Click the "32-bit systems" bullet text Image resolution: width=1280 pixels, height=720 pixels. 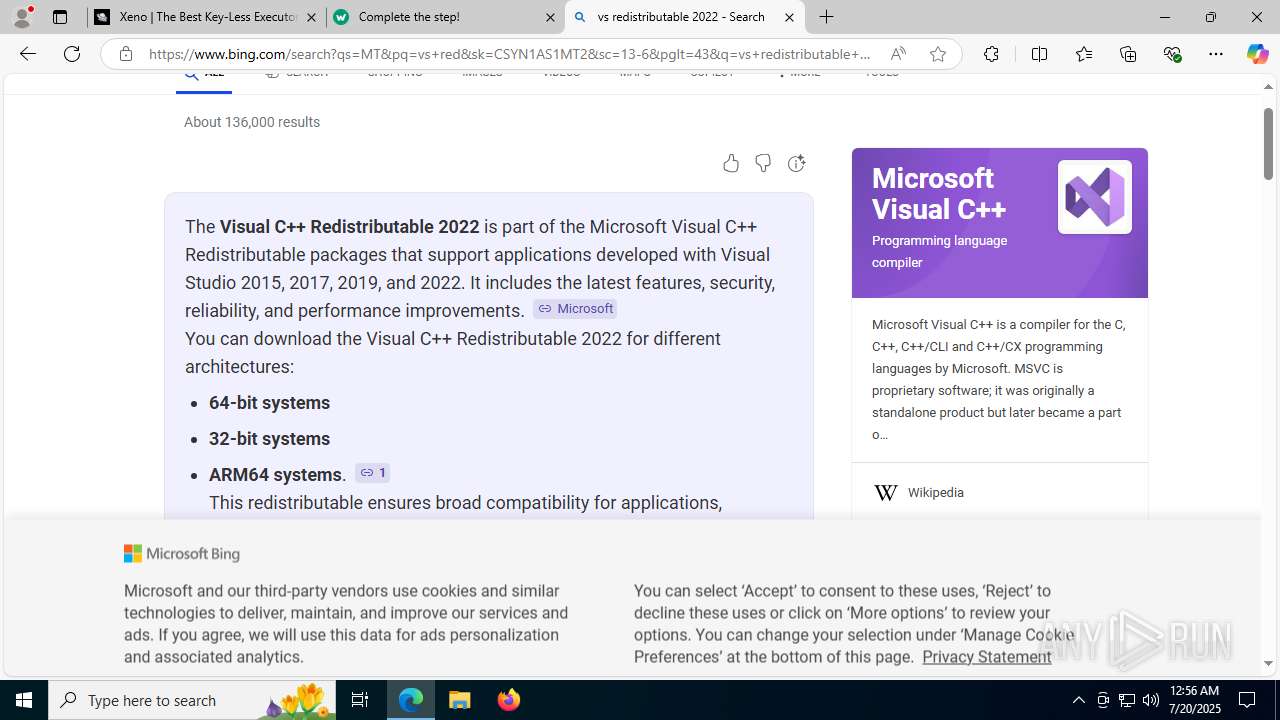269,439
